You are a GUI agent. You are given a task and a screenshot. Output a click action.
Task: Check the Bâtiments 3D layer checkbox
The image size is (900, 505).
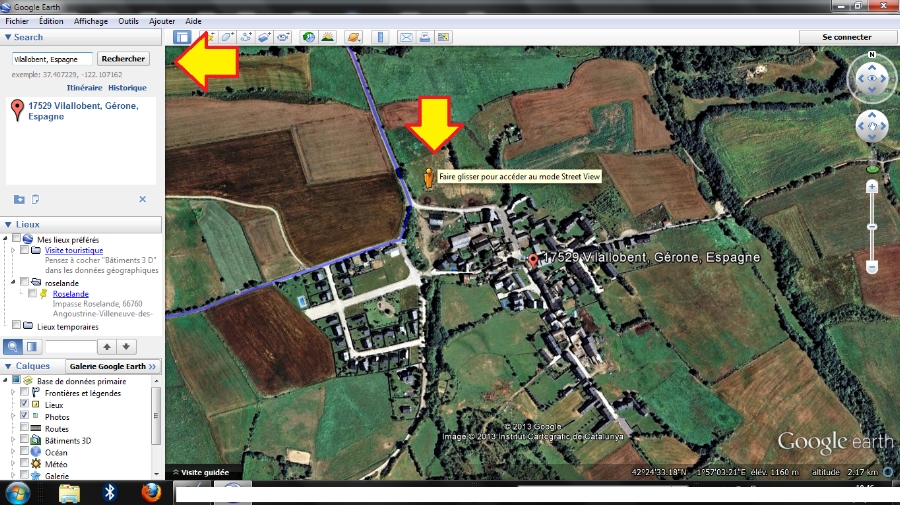(25, 440)
